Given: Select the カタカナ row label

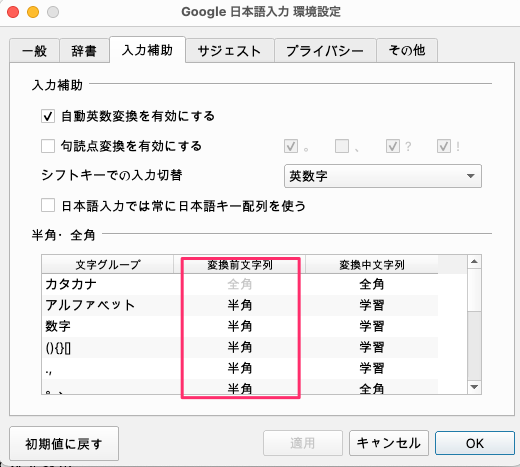Looking at the screenshot, I should click(71, 284).
